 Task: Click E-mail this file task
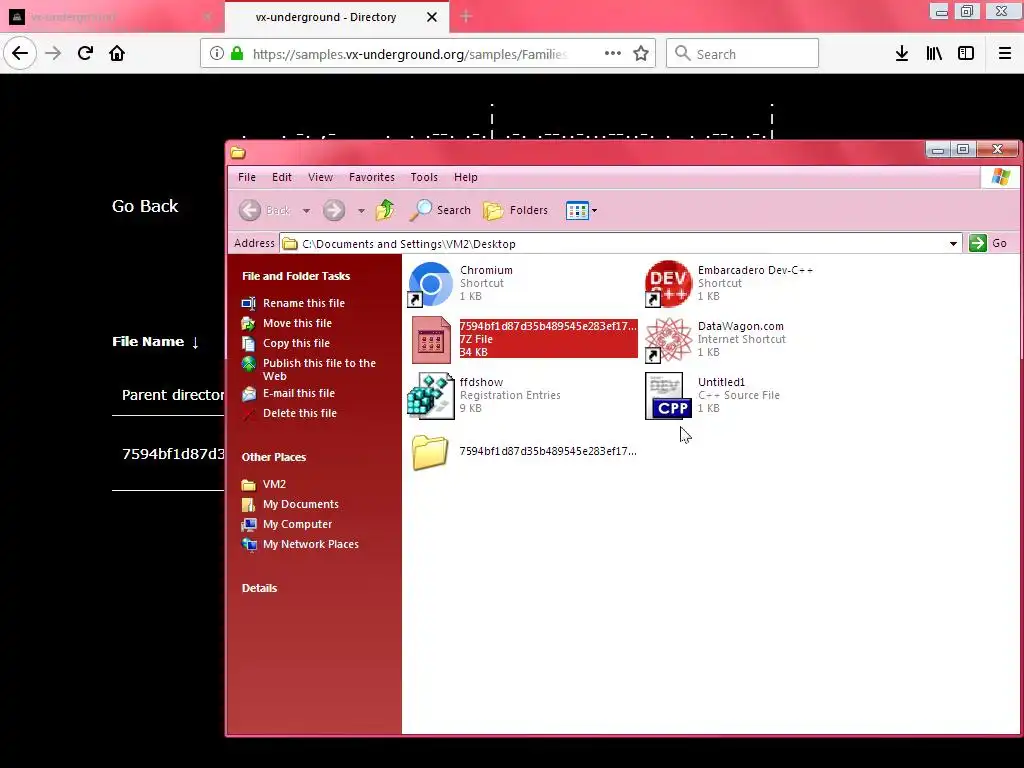click(298, 393)
